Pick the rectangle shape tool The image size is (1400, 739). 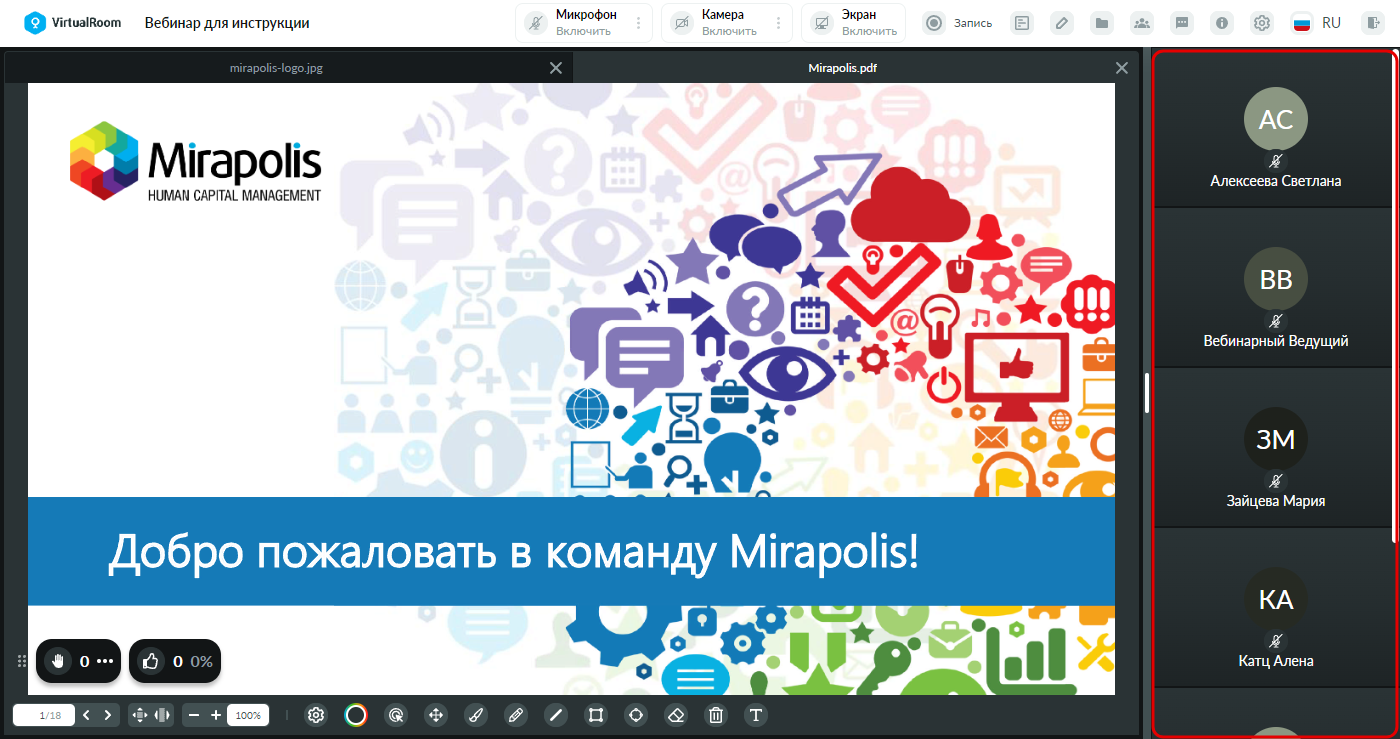pos(596,715)
